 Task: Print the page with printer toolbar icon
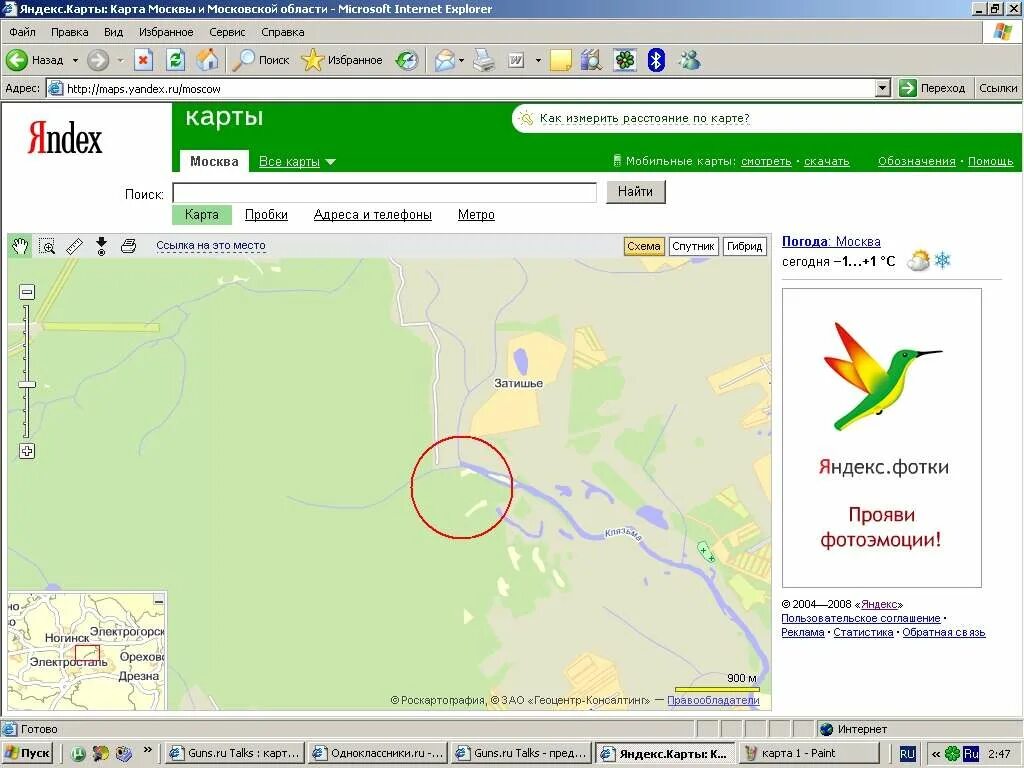[484, 60]
